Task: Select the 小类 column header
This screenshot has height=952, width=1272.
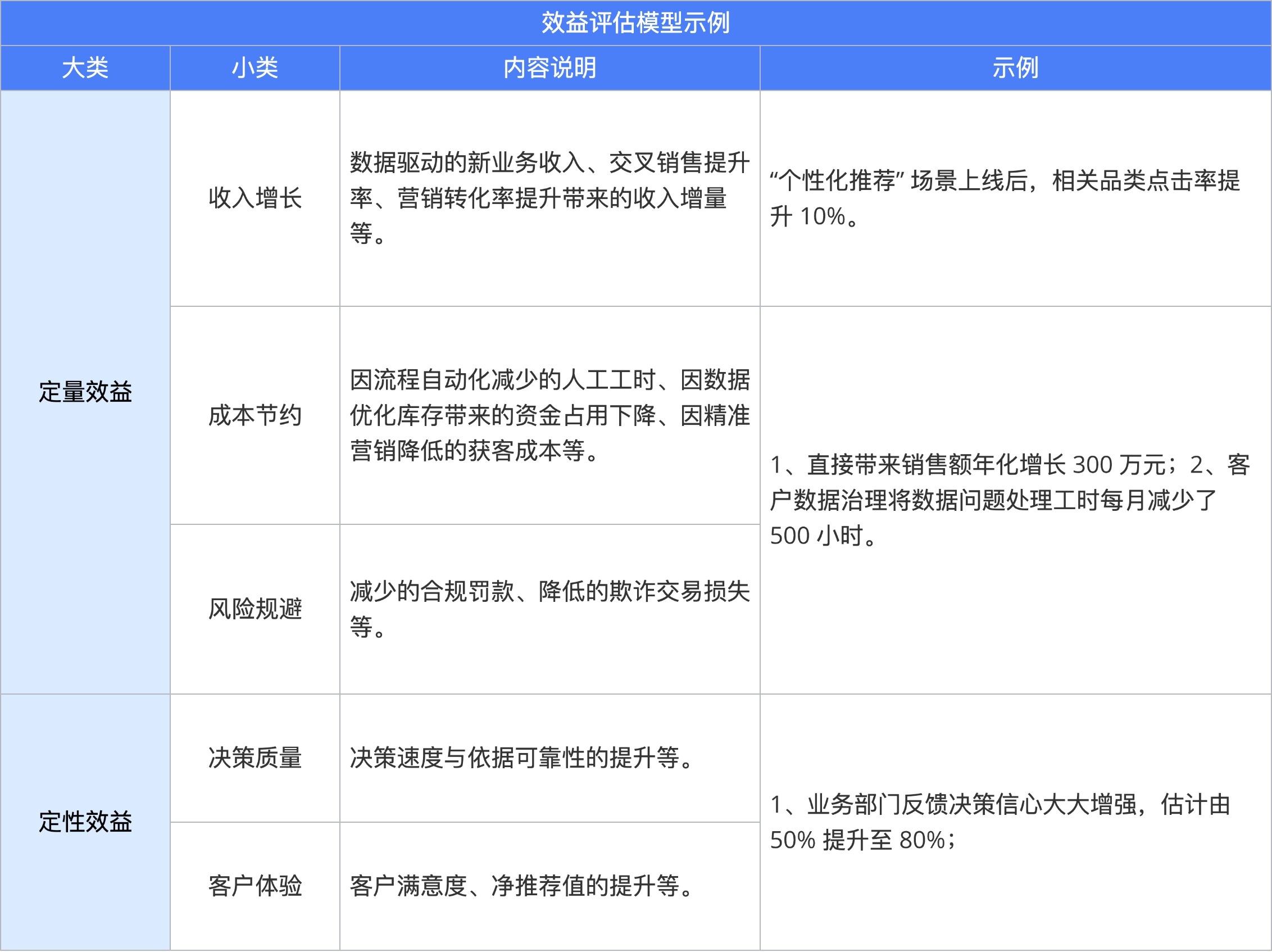Action: tap(255, 67)
